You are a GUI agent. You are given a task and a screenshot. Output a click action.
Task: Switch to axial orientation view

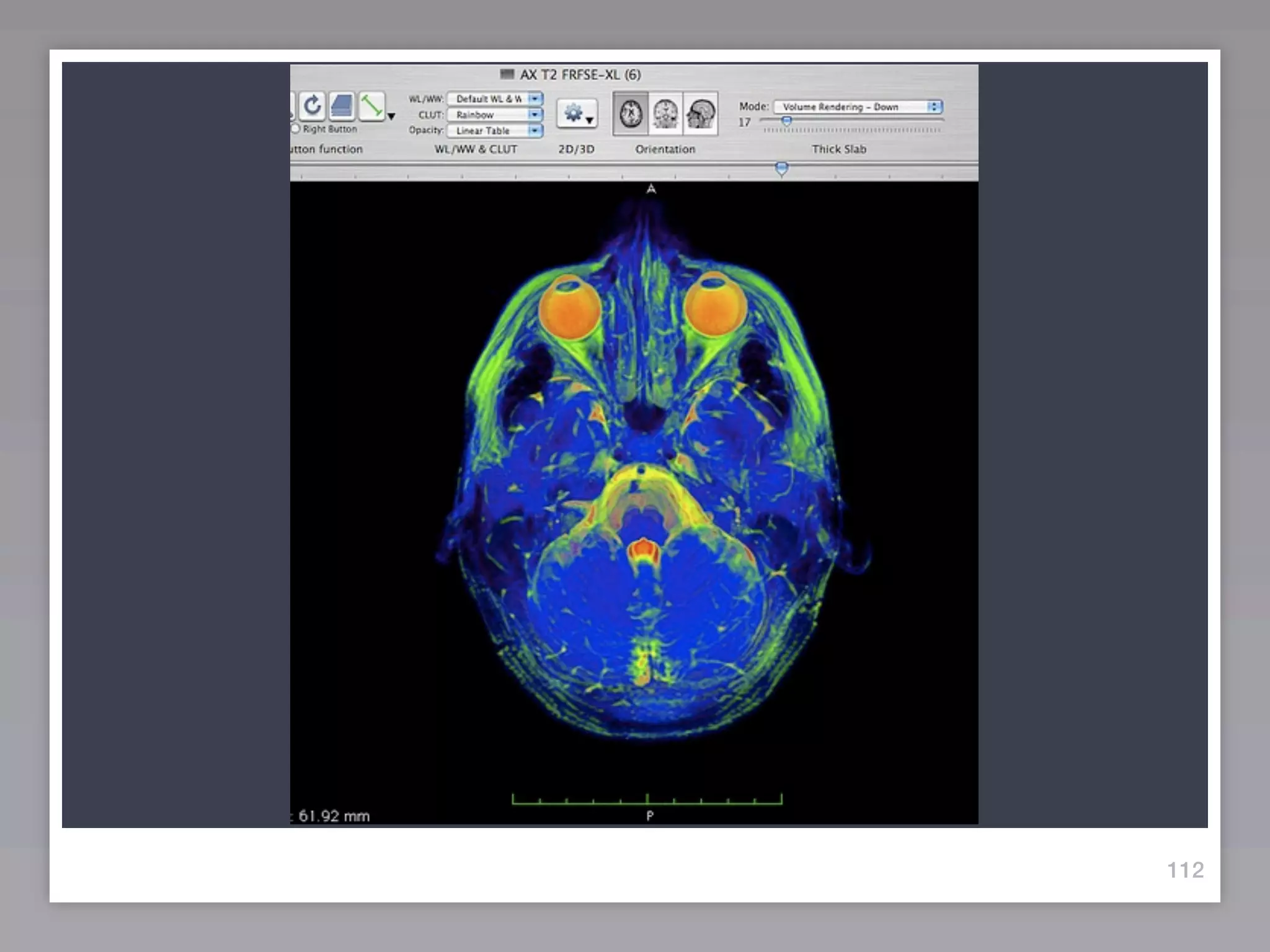pyautogui.click(x=631, y=114)
